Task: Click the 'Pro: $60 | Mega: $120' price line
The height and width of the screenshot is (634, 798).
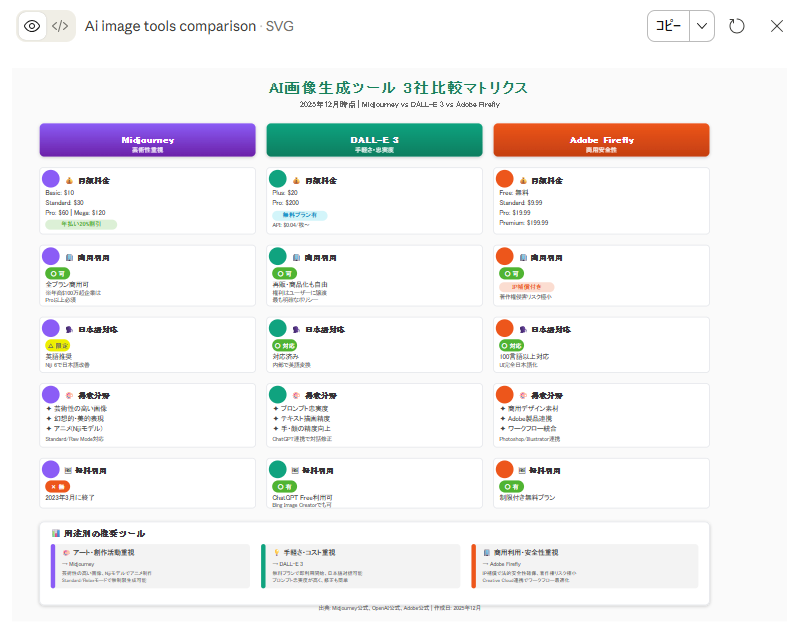Action: point(75,213)
